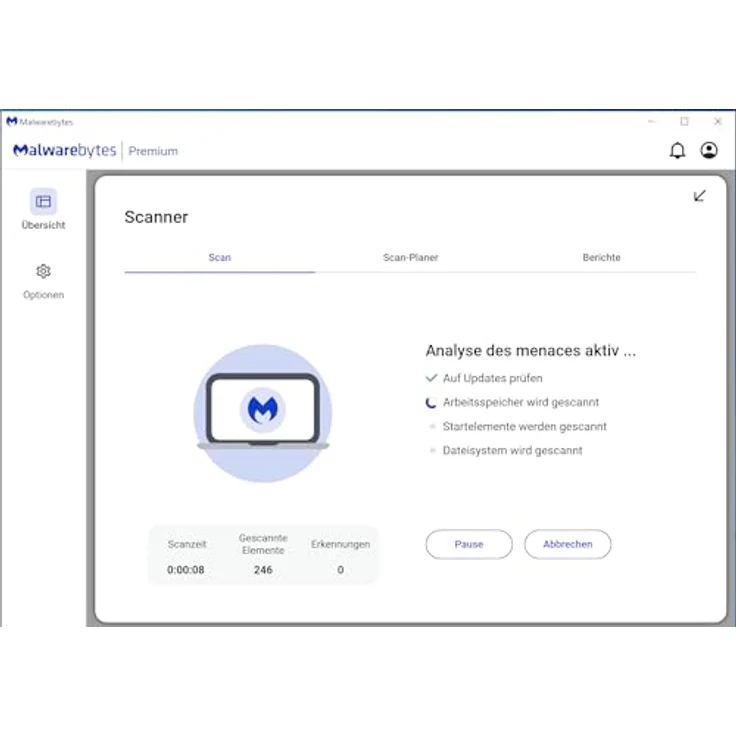Screen dimensions: 736x736
Task: Open the Übersicht dashboard icon
Action: click(x=43, y=201)
